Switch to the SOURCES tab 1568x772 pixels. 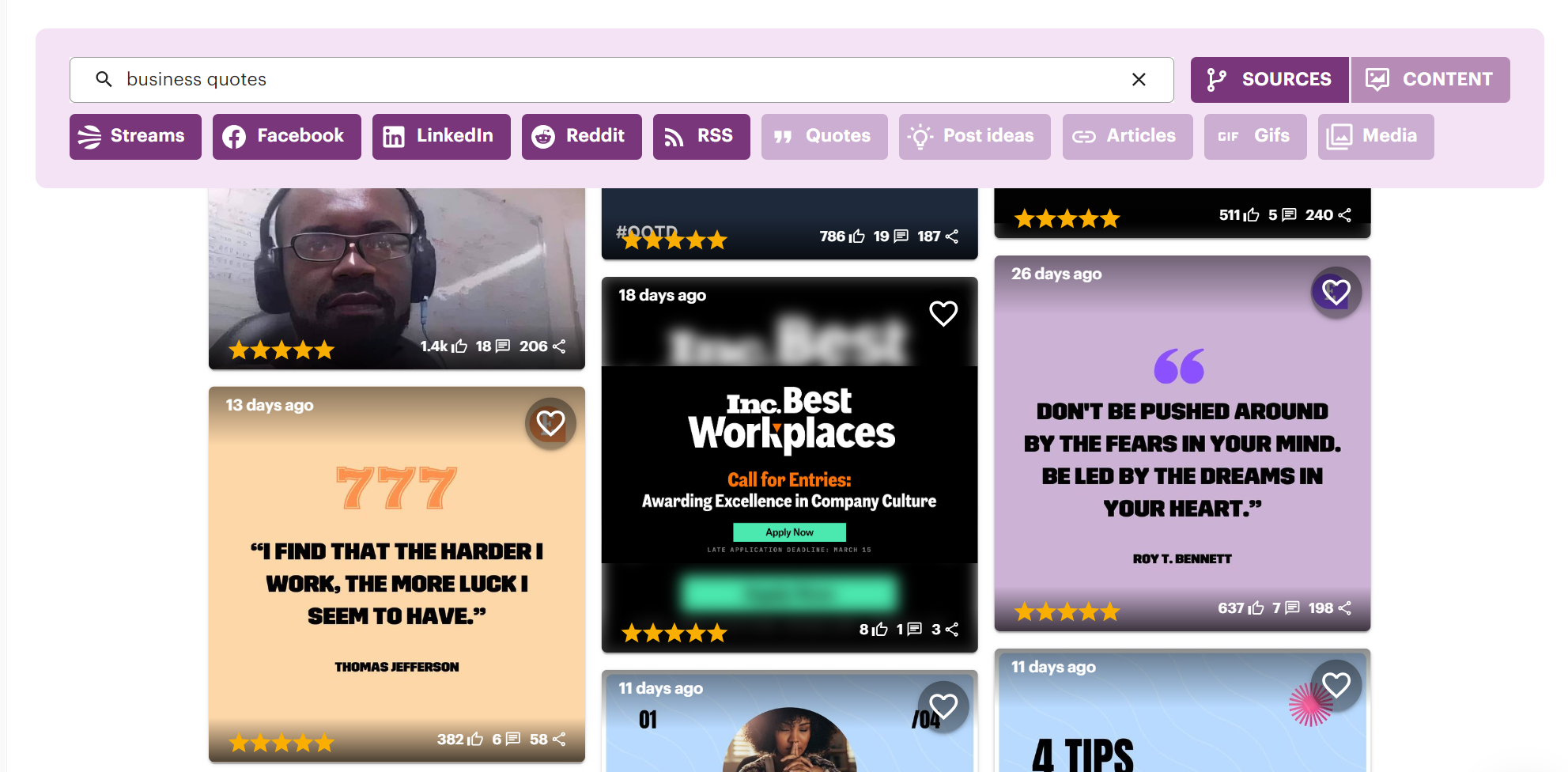[x=1270, y=79]
